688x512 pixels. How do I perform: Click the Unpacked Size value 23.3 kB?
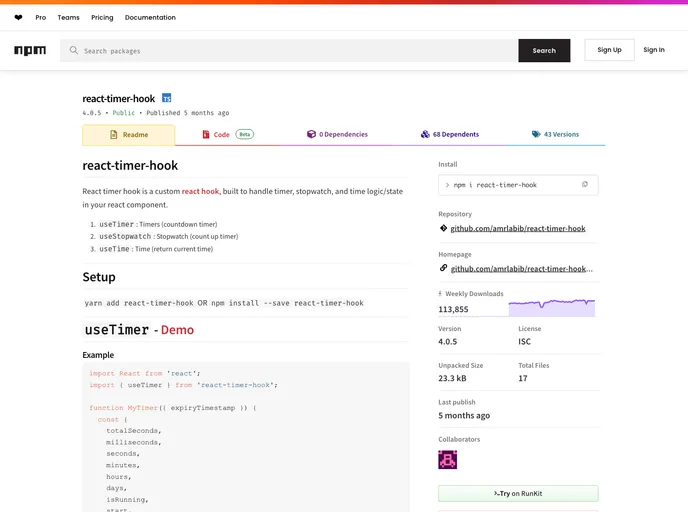click(x=452, y=378)
